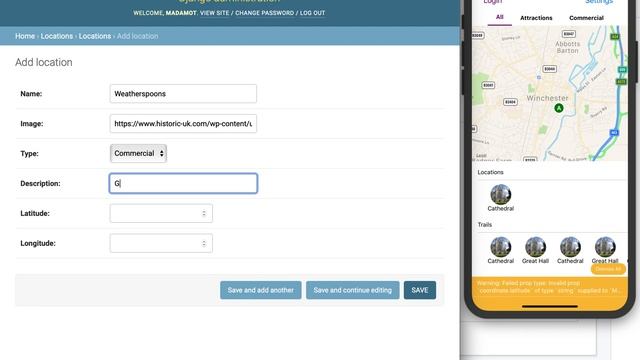The height and width of the screenshot is (360, 640).
Task: Switch to Commercial tab in phone app
Action: tap(586, 18)
